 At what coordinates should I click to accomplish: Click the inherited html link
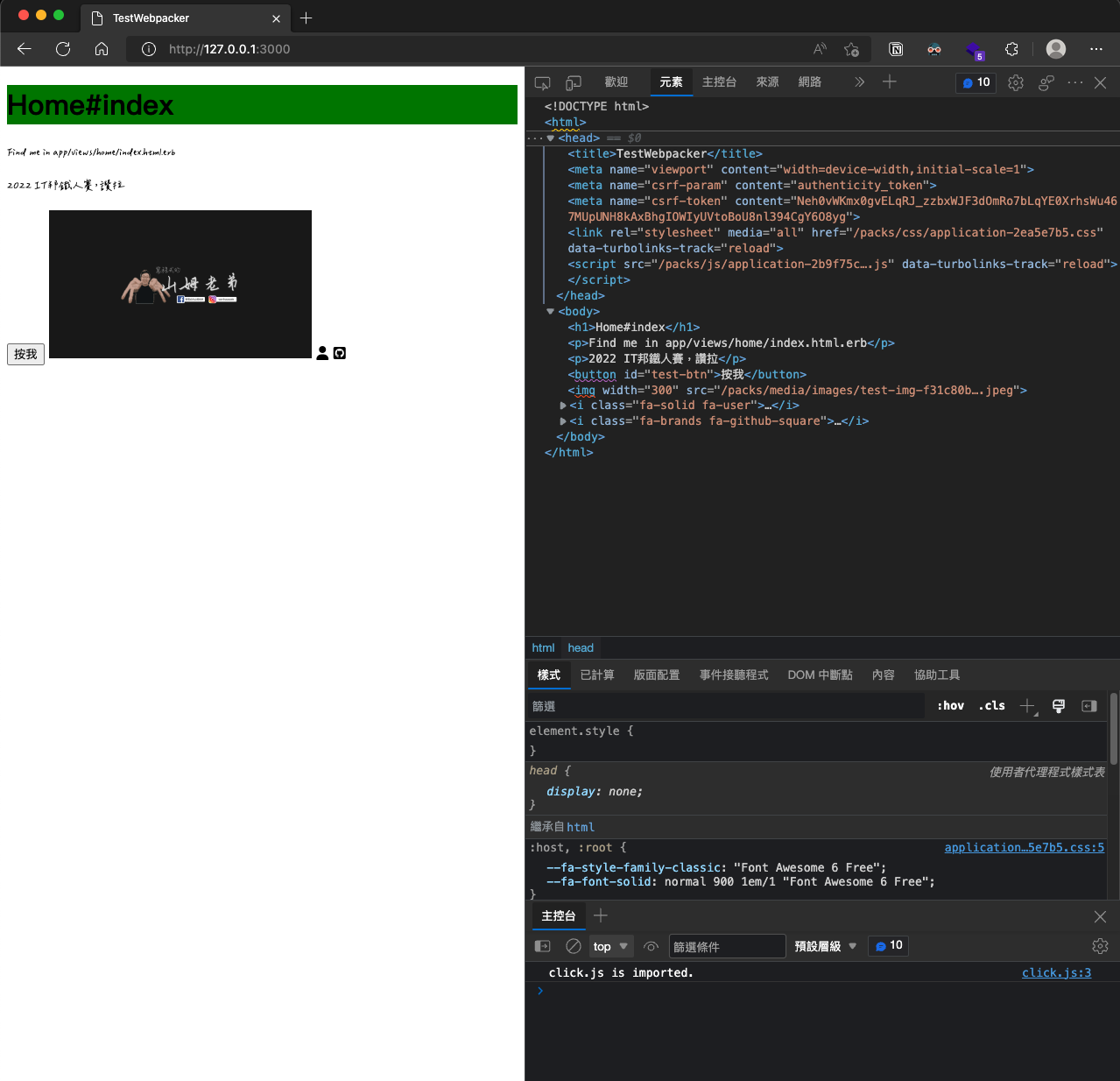pos(581,827)
